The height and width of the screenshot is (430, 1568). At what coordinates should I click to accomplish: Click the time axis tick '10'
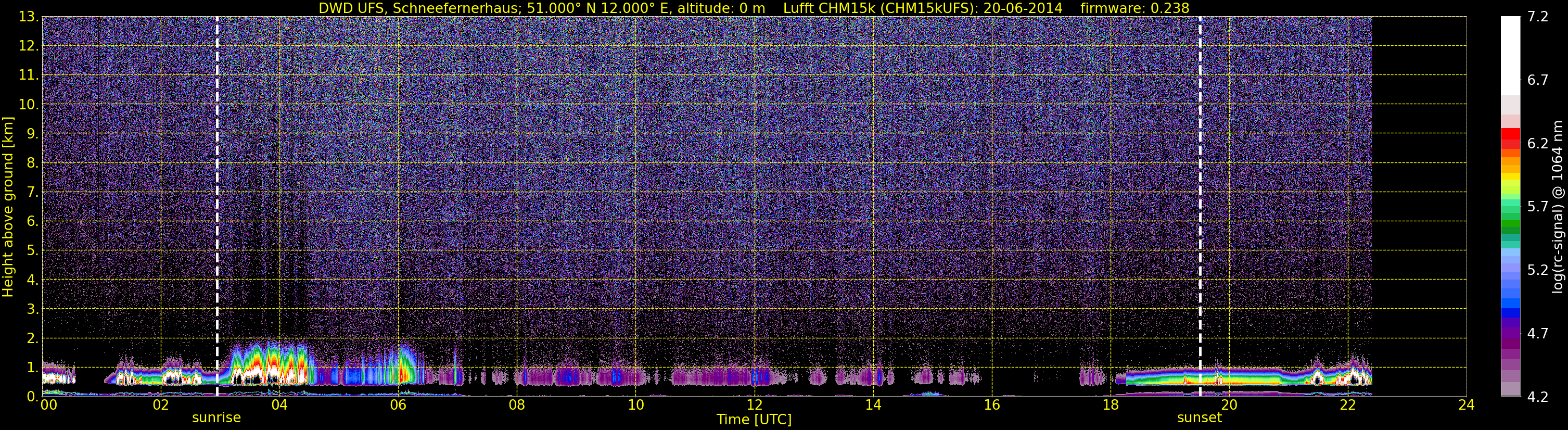click(635, 405)
